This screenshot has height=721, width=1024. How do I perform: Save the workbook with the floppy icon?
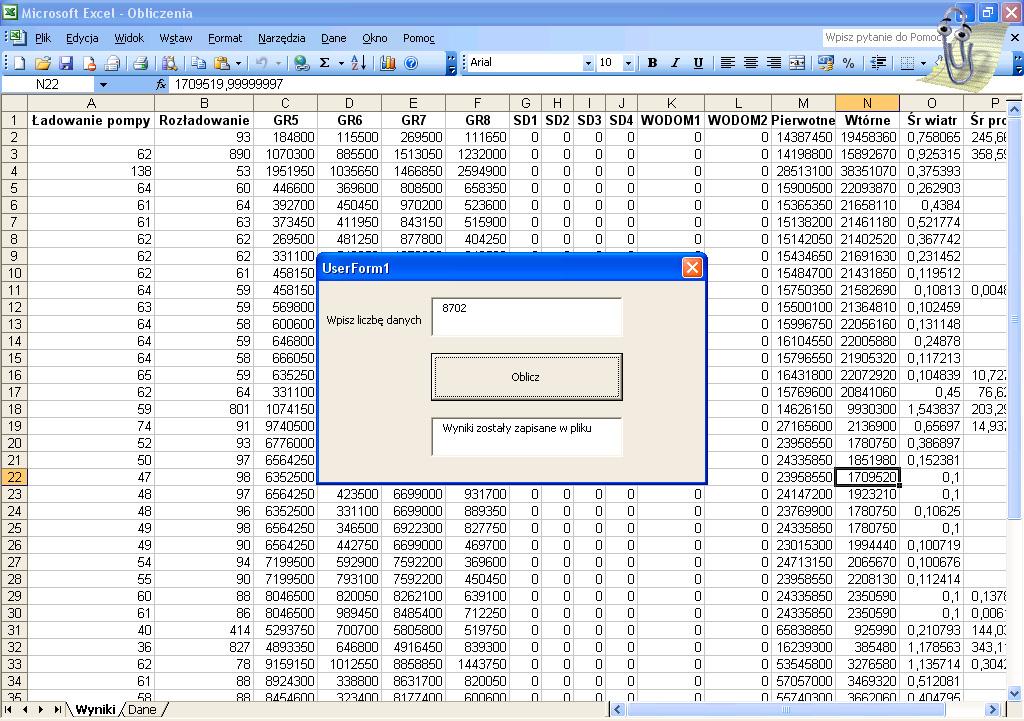click(66, 63)
